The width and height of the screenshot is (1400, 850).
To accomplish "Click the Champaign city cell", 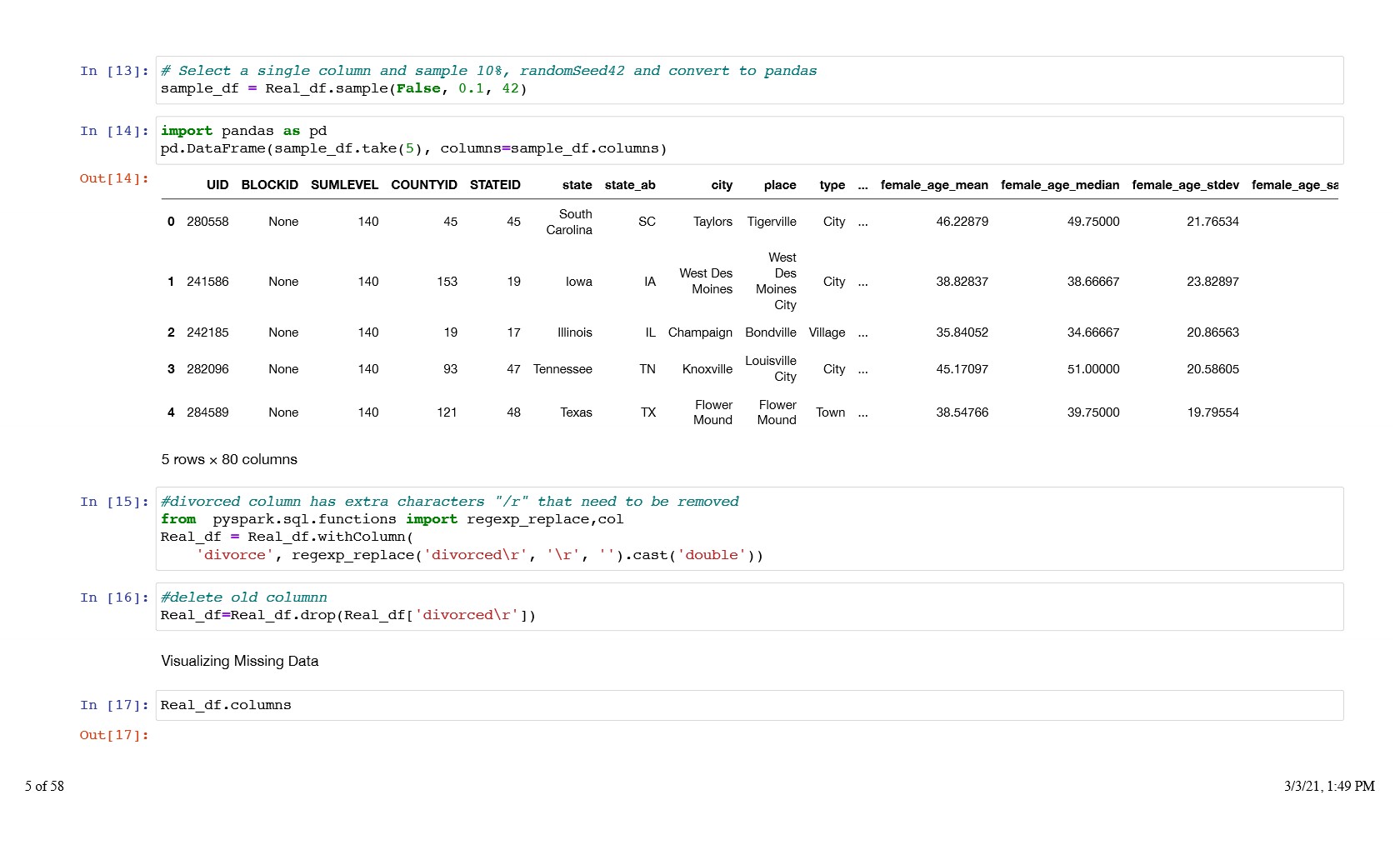I will [700, 332].
